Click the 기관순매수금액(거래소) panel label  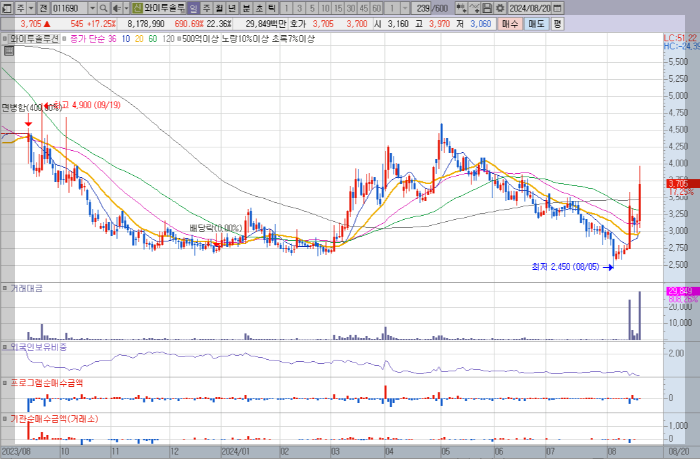click(54, 419)
